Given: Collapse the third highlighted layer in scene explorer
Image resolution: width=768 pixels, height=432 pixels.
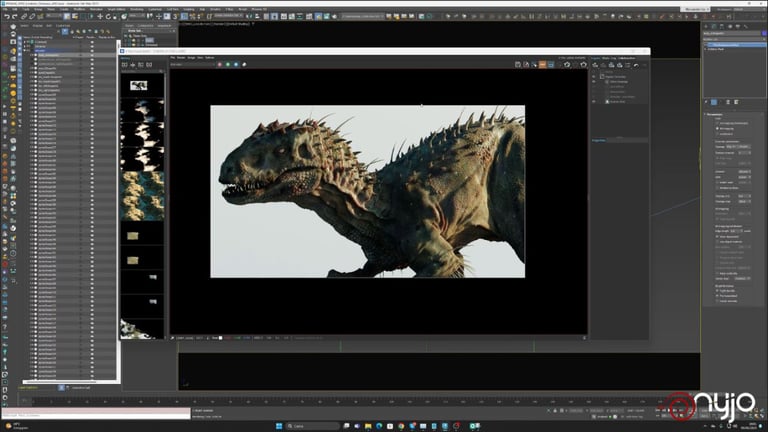Looking at the screenshot, I should 24,50.
